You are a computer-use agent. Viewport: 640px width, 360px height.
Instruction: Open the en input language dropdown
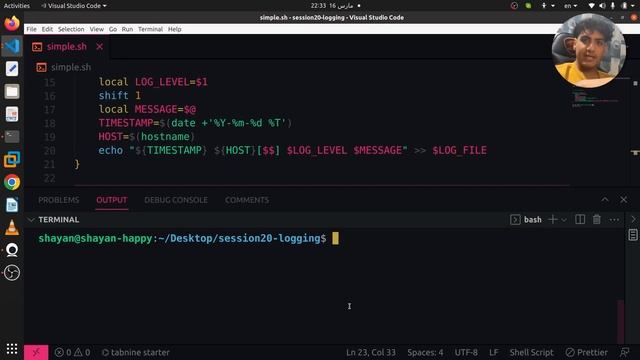(570, 6)
